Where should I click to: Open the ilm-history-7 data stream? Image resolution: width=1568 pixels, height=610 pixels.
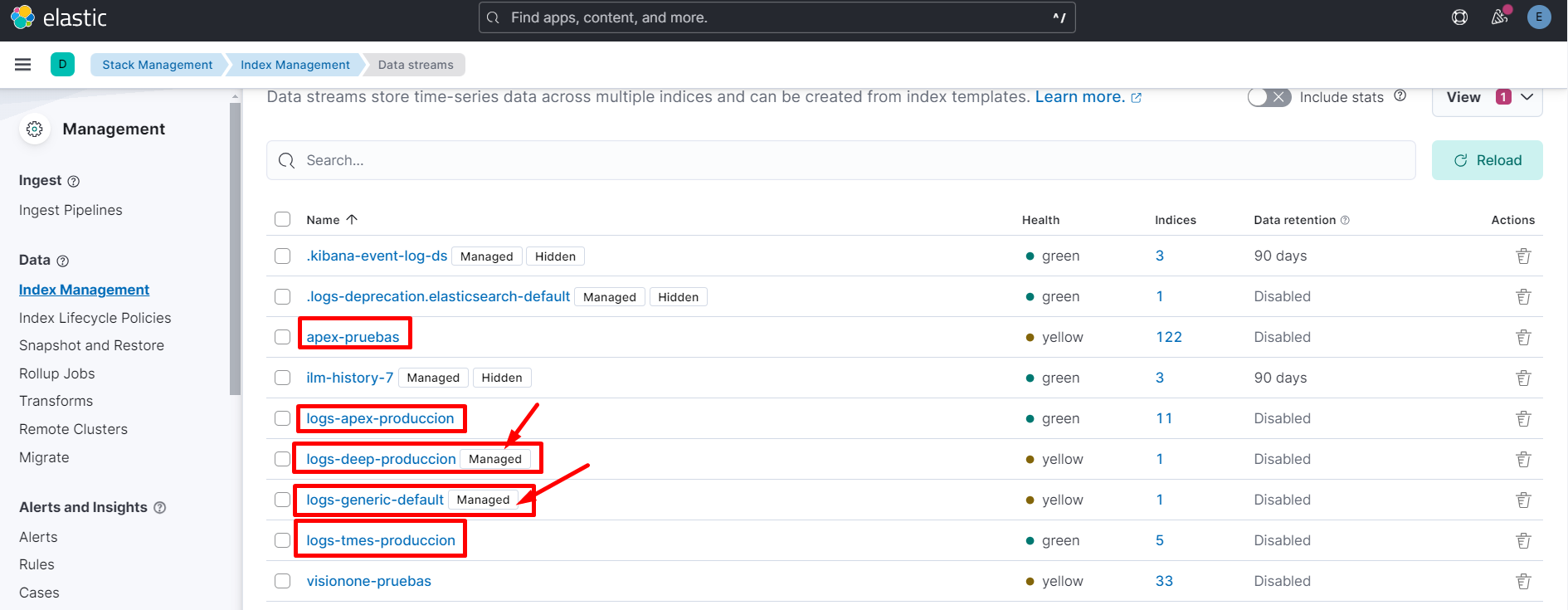[350, 378]
